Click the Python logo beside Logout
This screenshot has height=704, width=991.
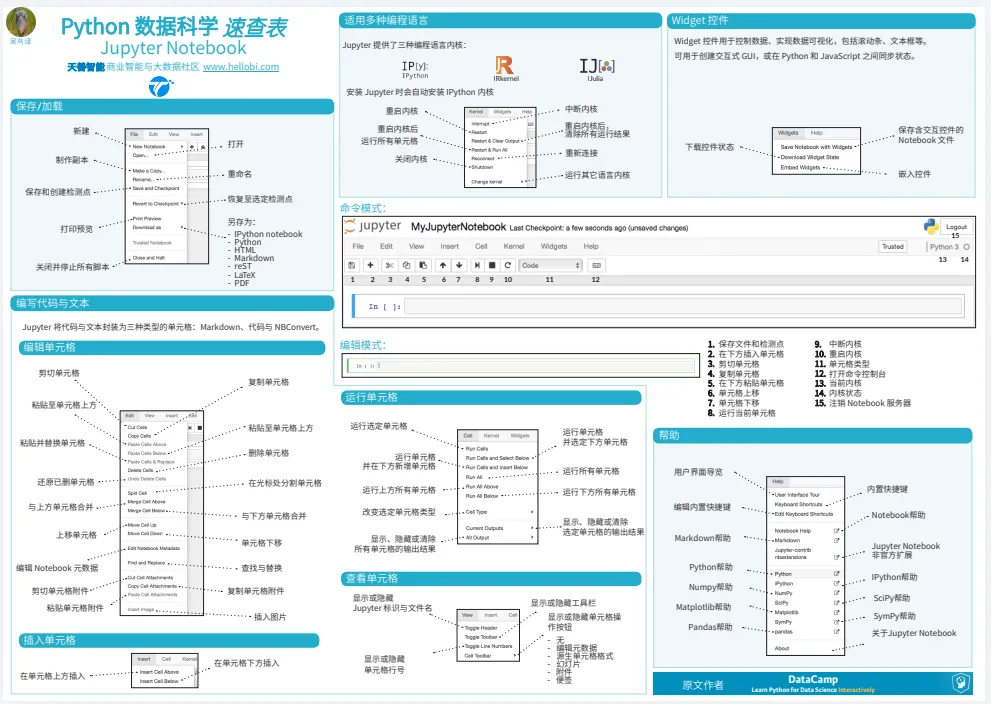pos(930,226)
